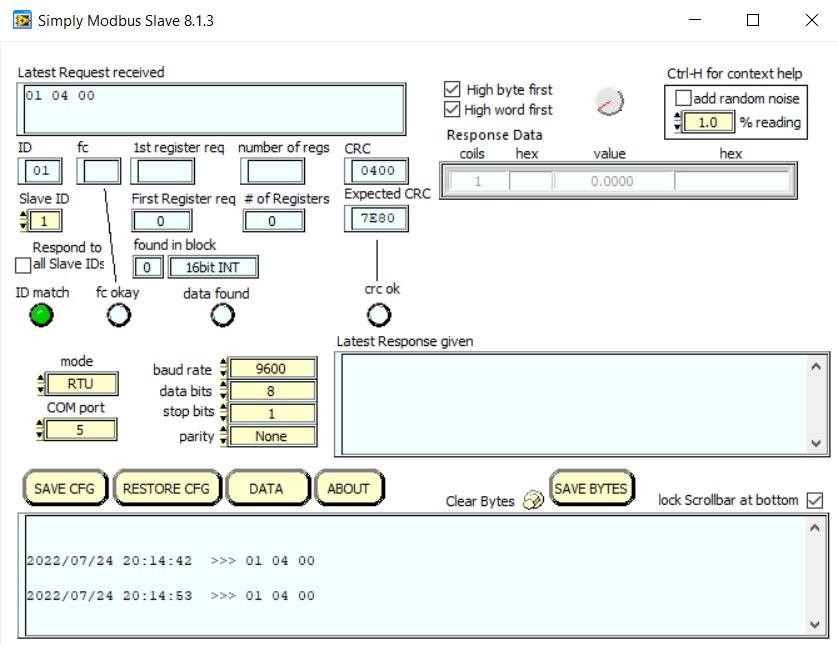This screenshot has height=645, width=838.
Task: Click the CRC 0400 field
Action: click(x=377, y=171)
